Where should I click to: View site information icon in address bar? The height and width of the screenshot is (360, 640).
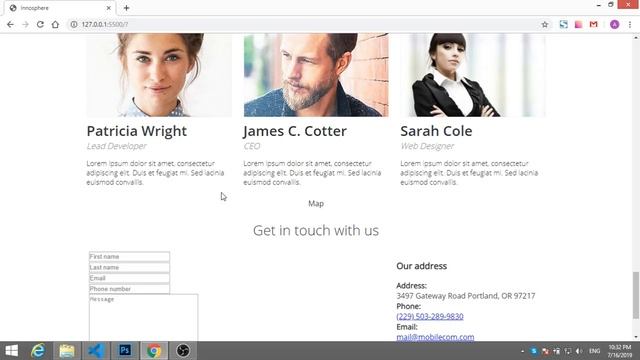(74, 24)
